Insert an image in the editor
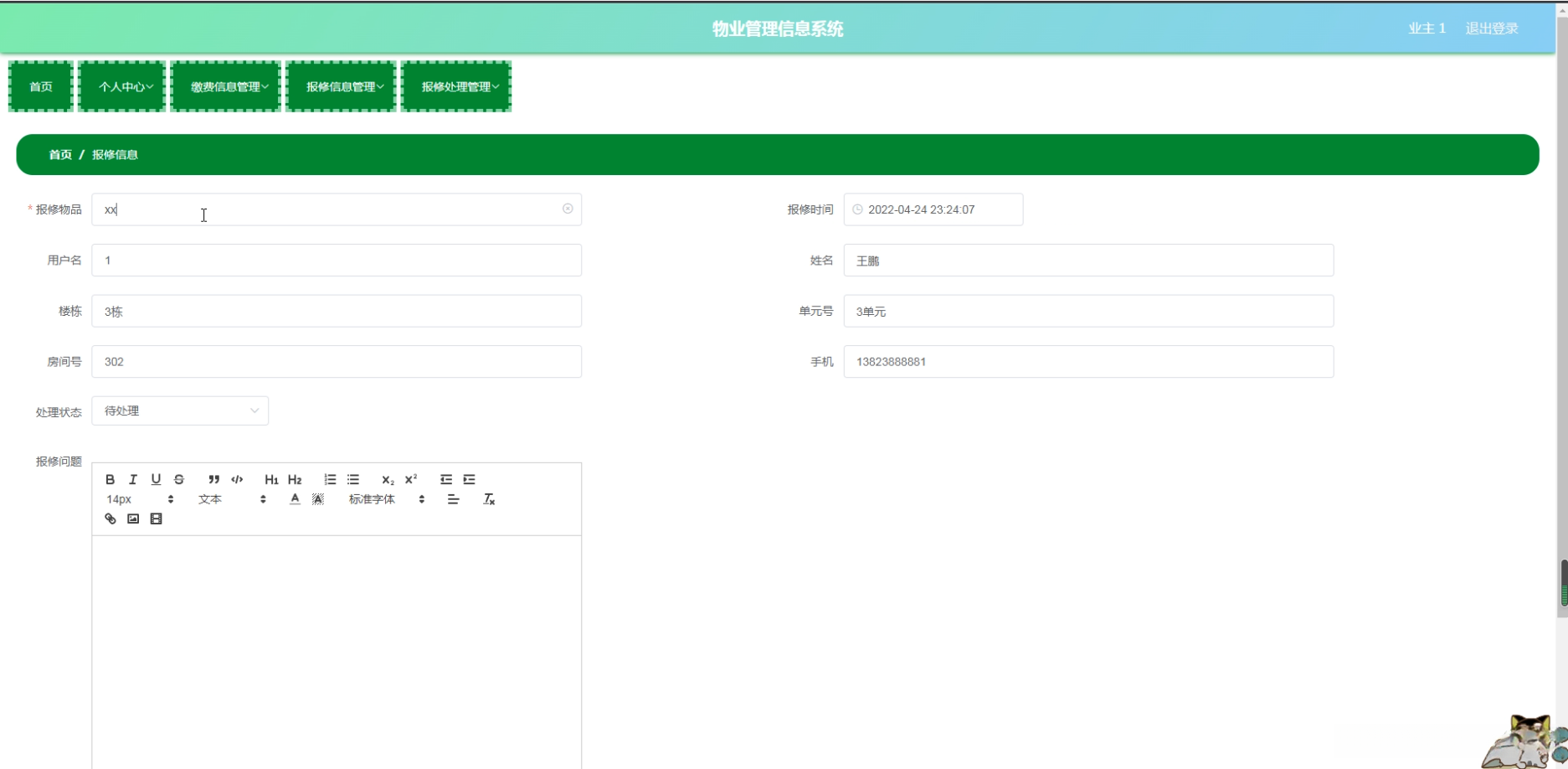The width and height of the screenshot is (1568, 769). (x=133, y=519)
